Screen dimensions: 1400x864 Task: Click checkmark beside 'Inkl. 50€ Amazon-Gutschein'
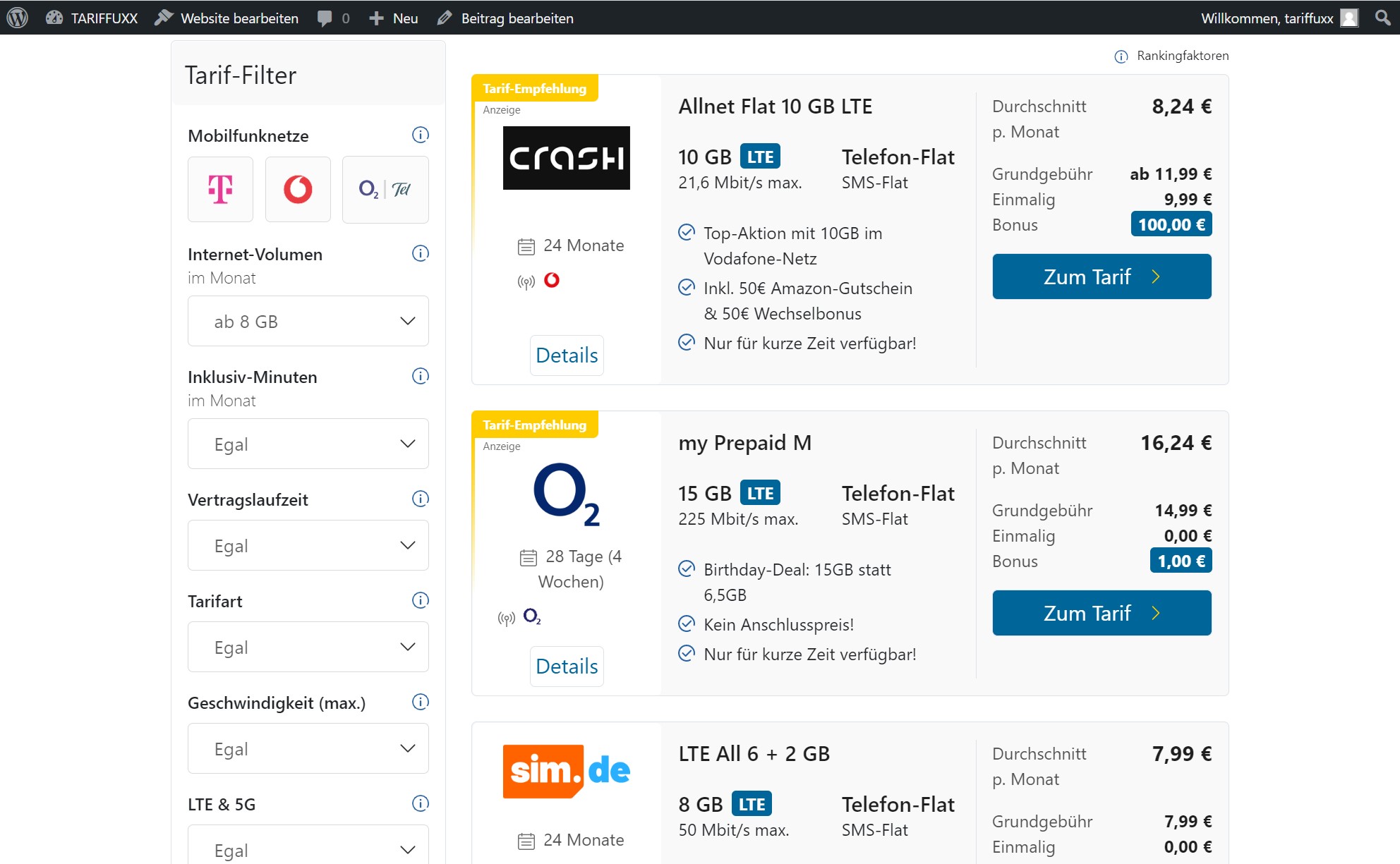click(686, 287)
